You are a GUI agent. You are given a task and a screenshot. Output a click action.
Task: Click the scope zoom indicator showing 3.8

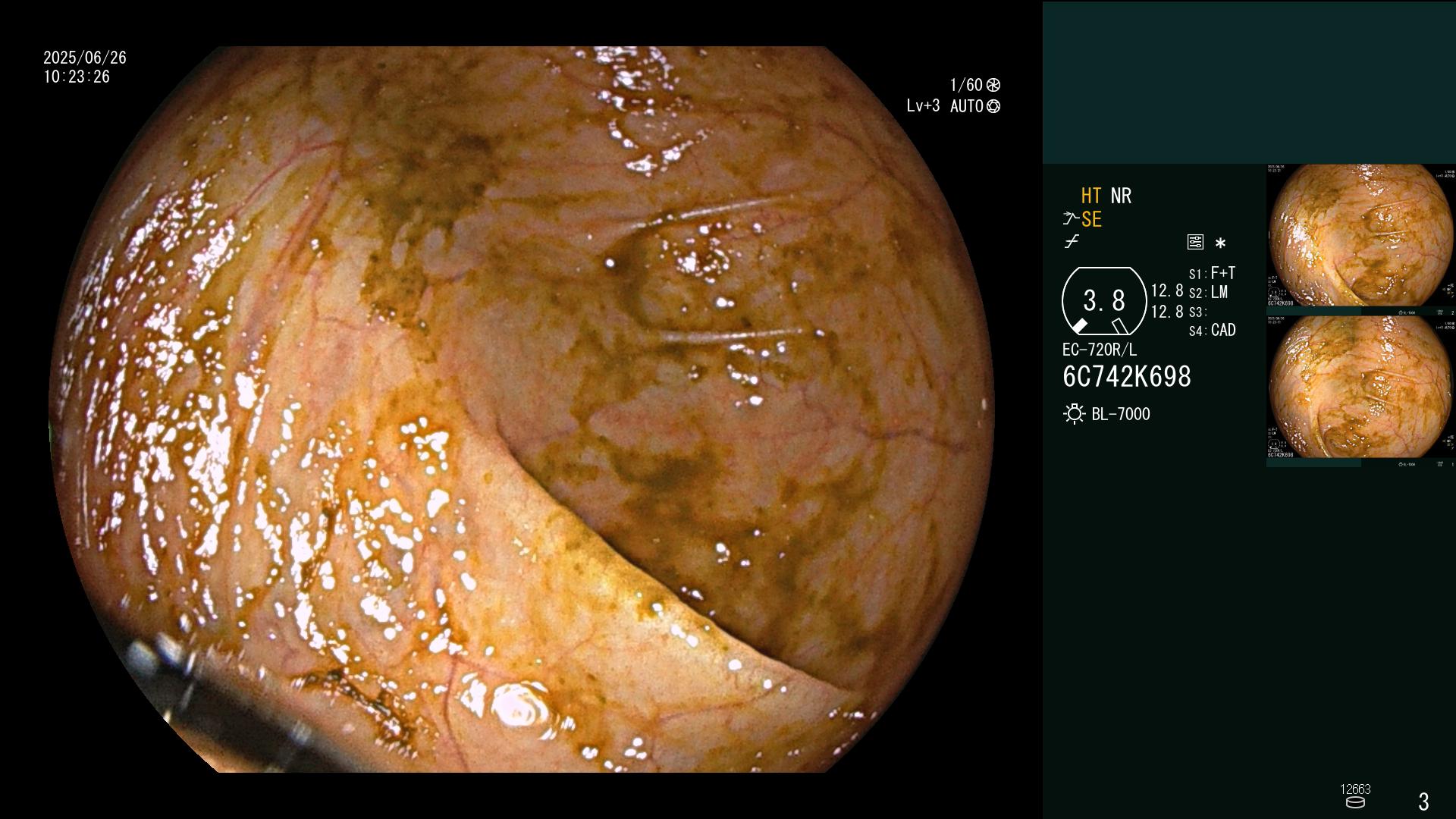(1104, 301)
